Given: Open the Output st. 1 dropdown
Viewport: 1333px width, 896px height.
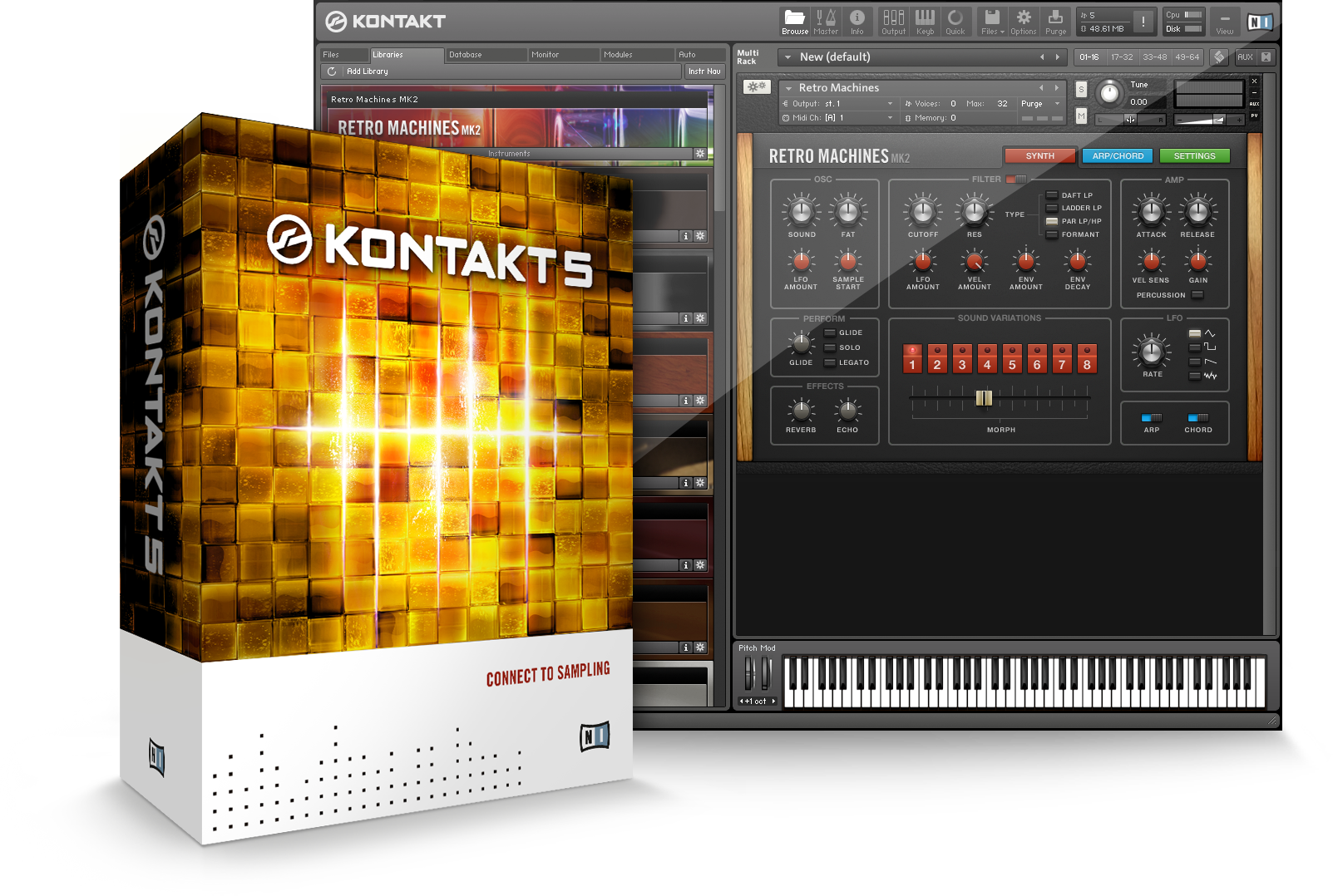Looking at the screenshot, I should click(838, 104).
